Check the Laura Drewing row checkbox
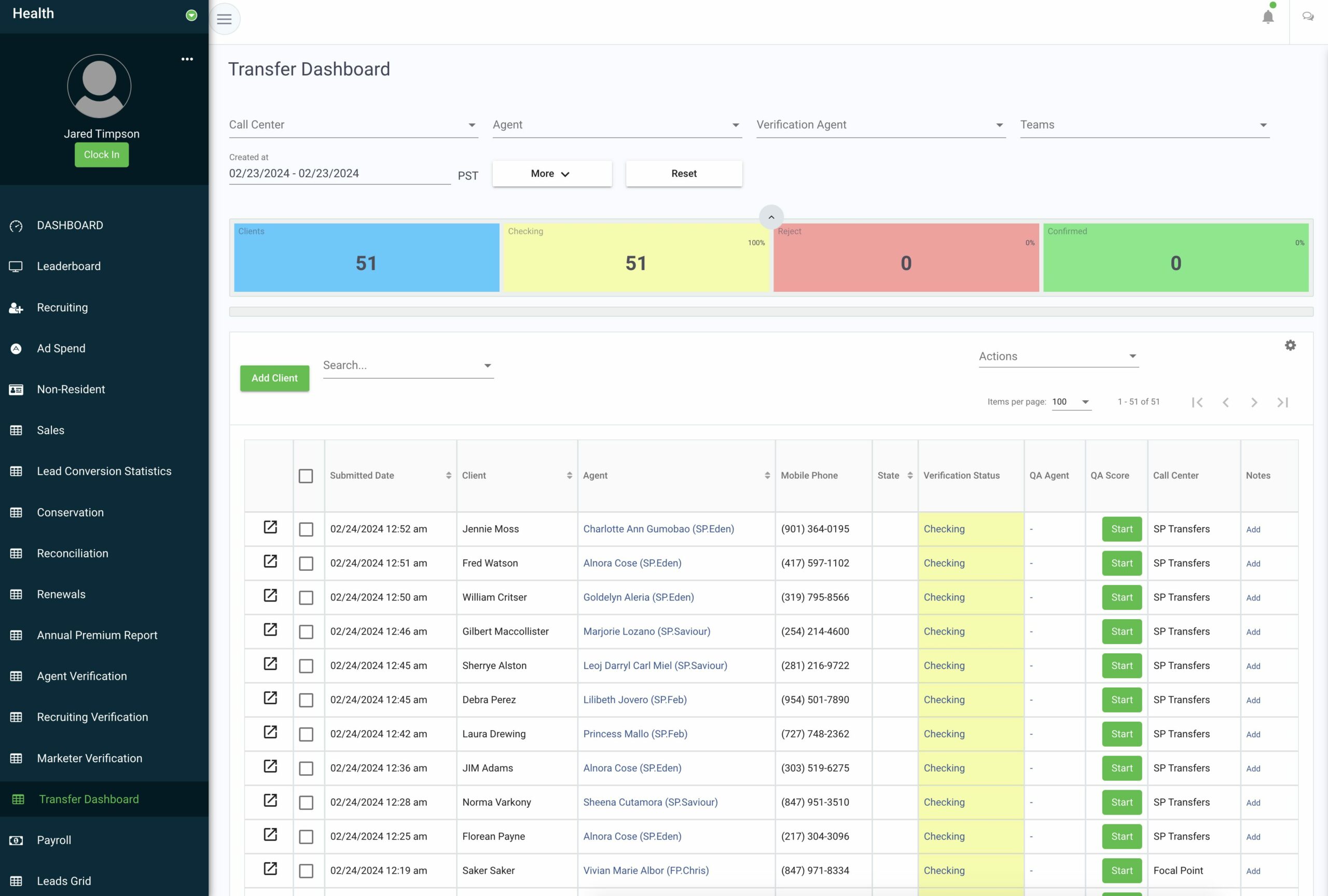 coord(306,734)
